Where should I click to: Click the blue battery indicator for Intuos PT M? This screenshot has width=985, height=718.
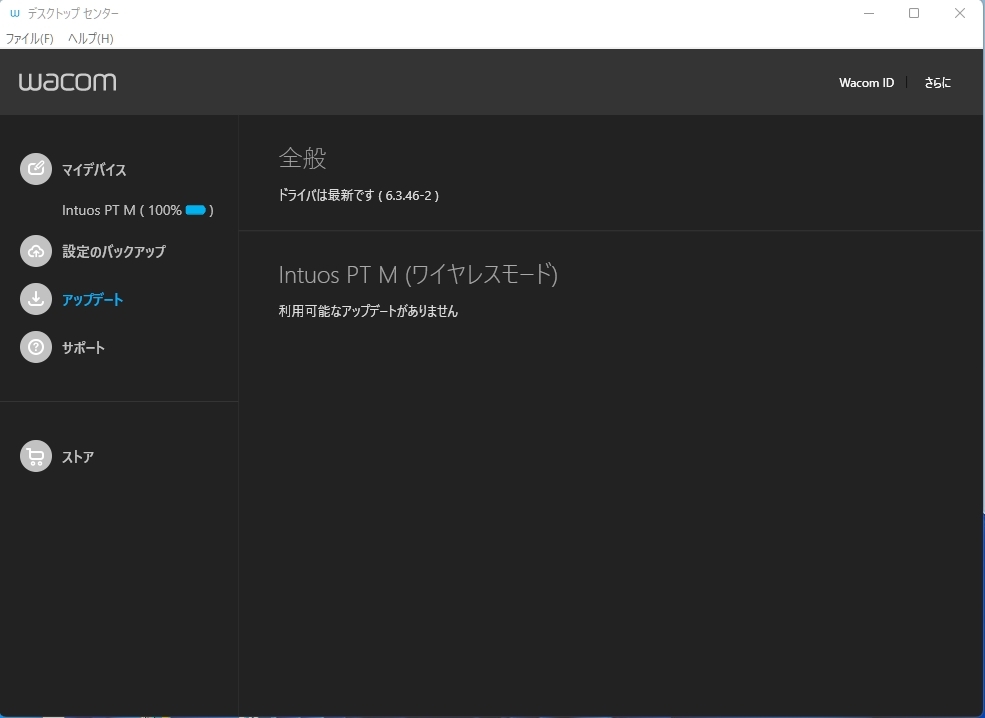[x=196, y=210]
